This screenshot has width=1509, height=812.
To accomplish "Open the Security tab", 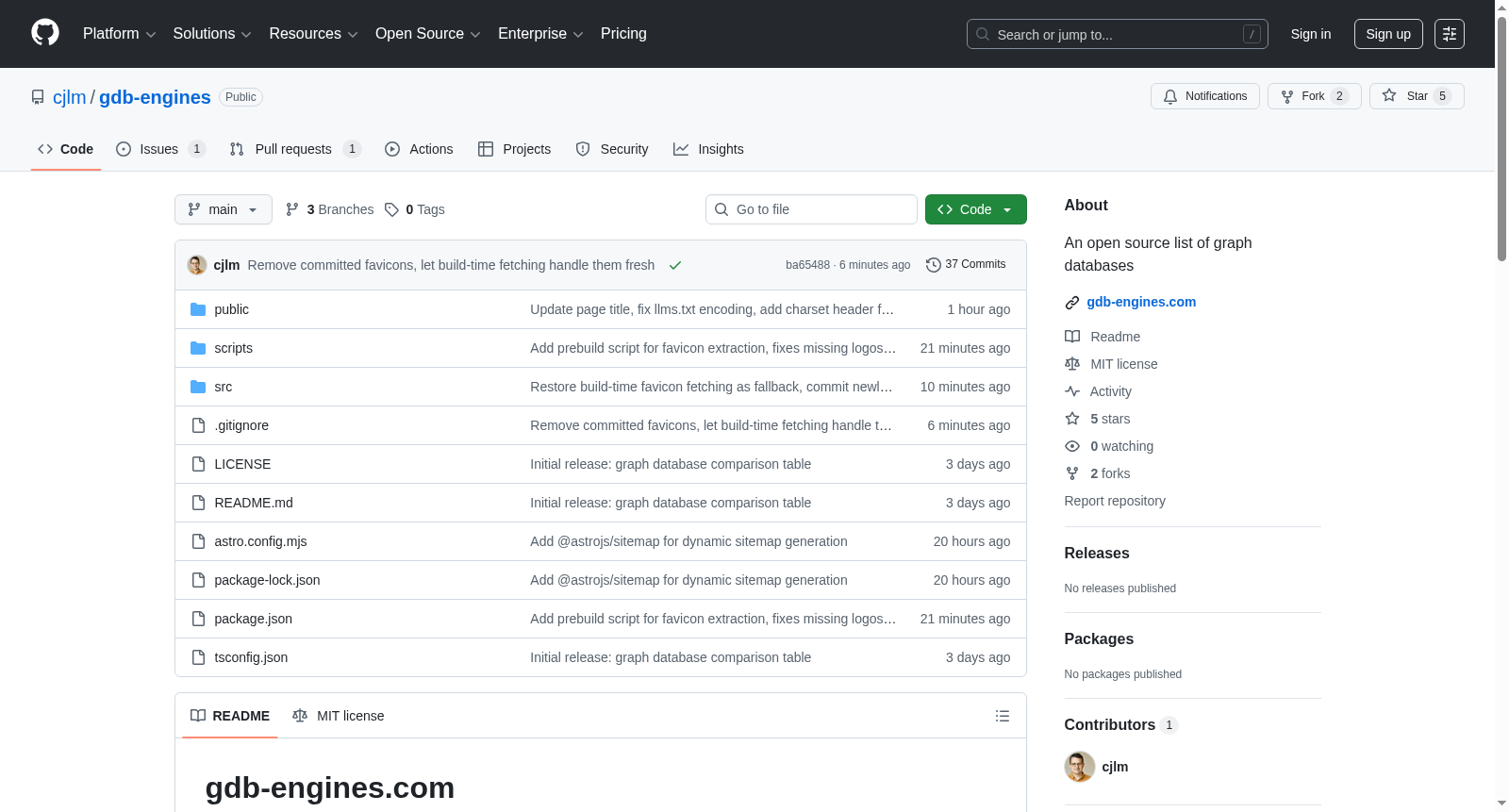I will (x=611, y=149).
